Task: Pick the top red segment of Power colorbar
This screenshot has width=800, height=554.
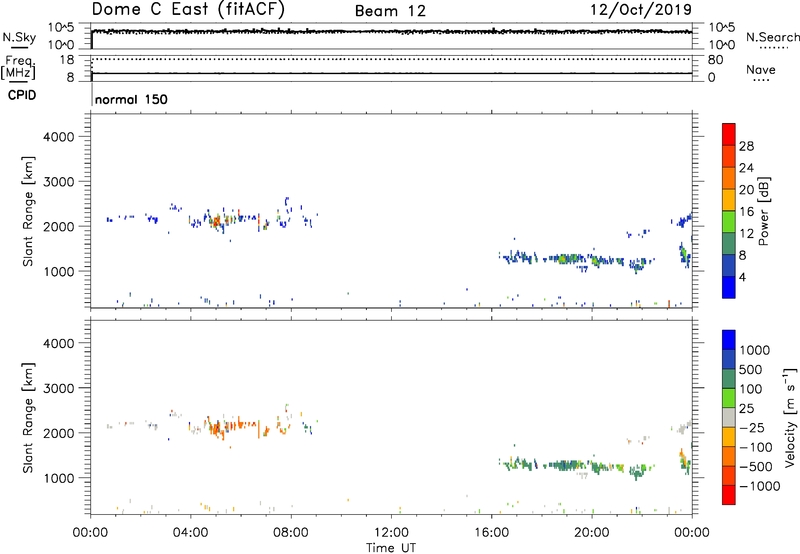Action: click(x=729, y=134)
